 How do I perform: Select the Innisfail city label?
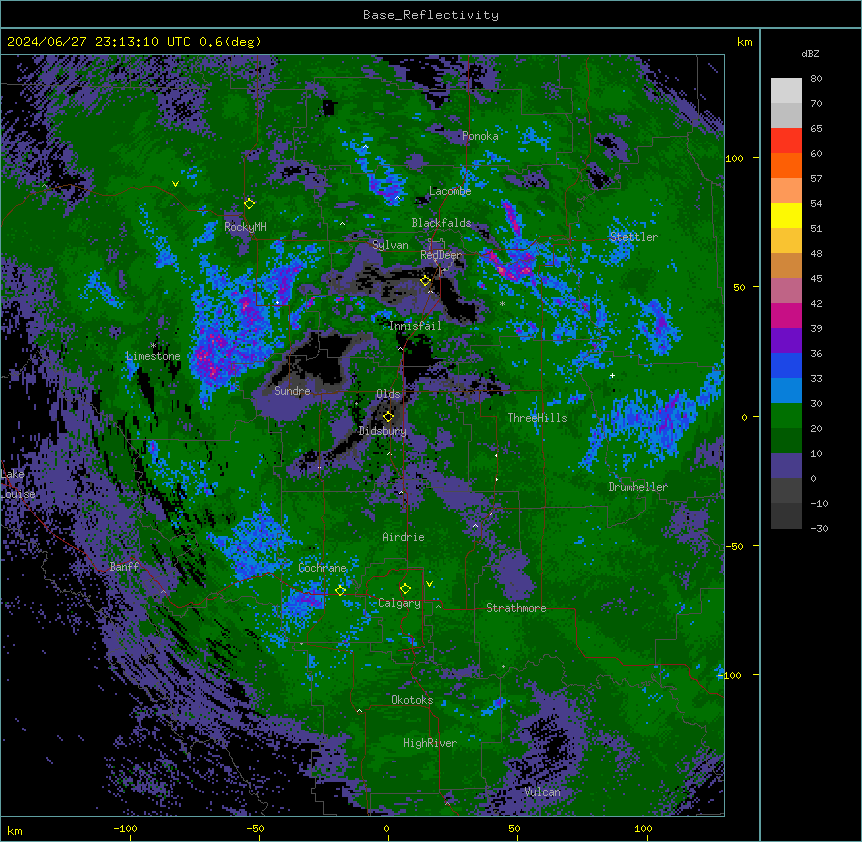coord(415,326)
